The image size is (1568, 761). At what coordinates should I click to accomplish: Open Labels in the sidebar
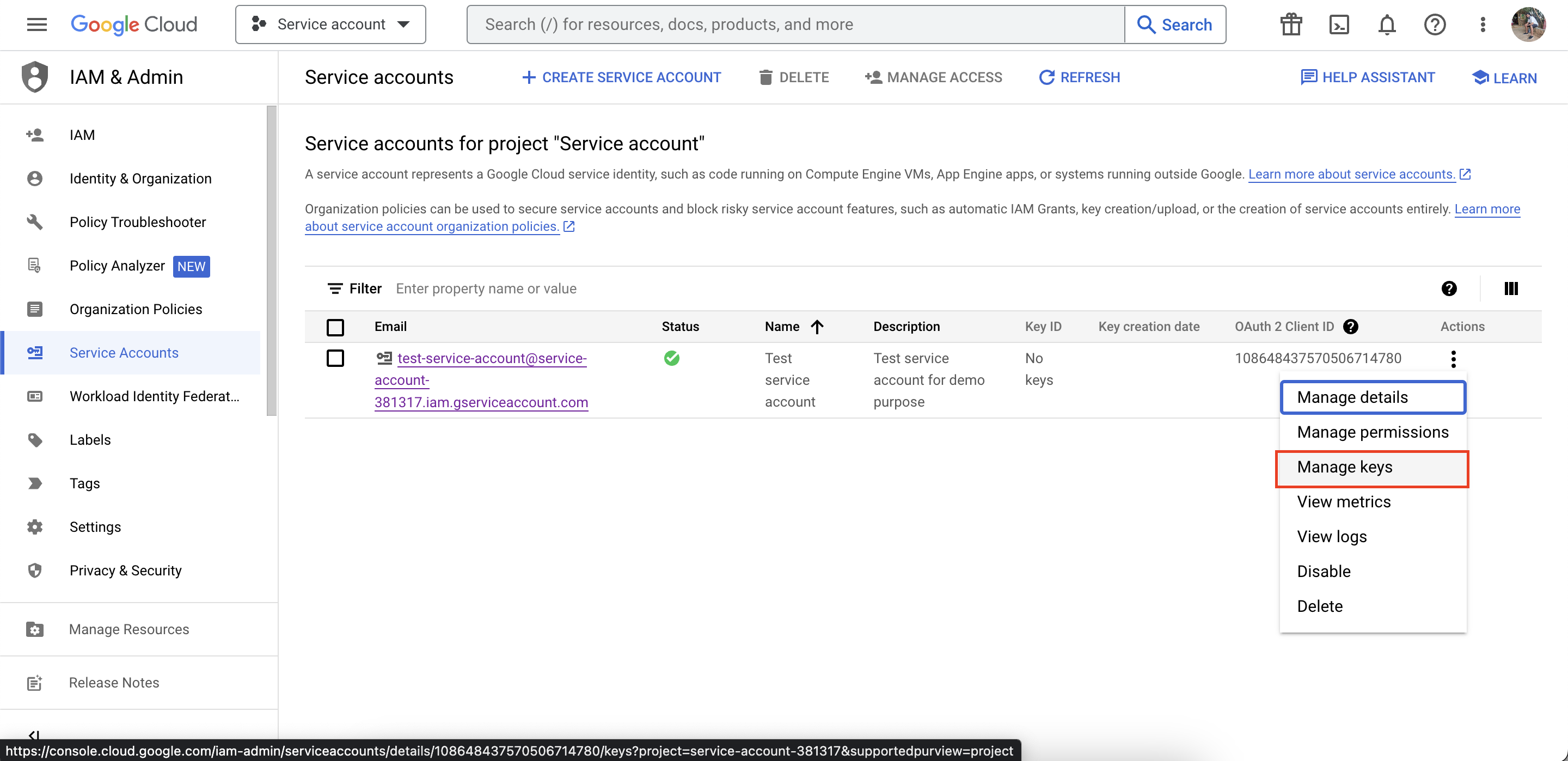(x=131, y=439)
